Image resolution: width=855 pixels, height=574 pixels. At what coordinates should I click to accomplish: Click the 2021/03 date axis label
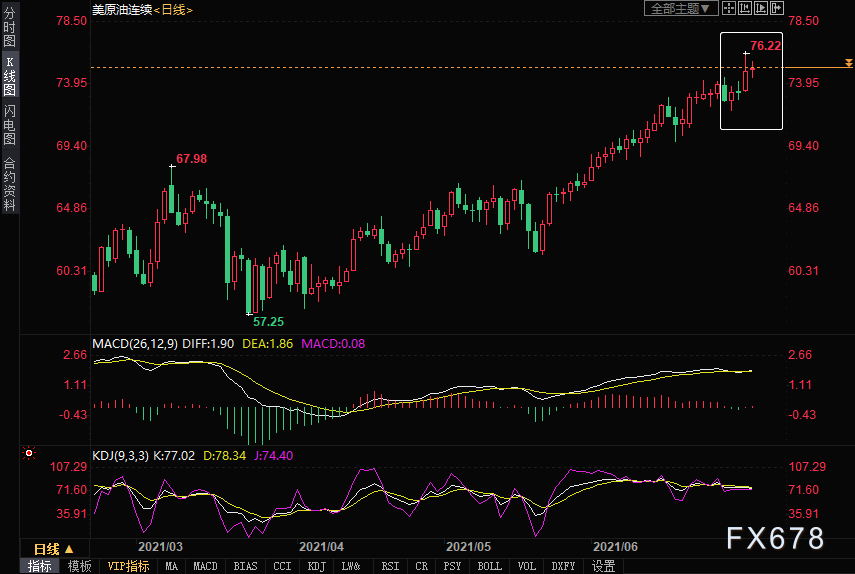pyautogui.click(x=160, y=547)
